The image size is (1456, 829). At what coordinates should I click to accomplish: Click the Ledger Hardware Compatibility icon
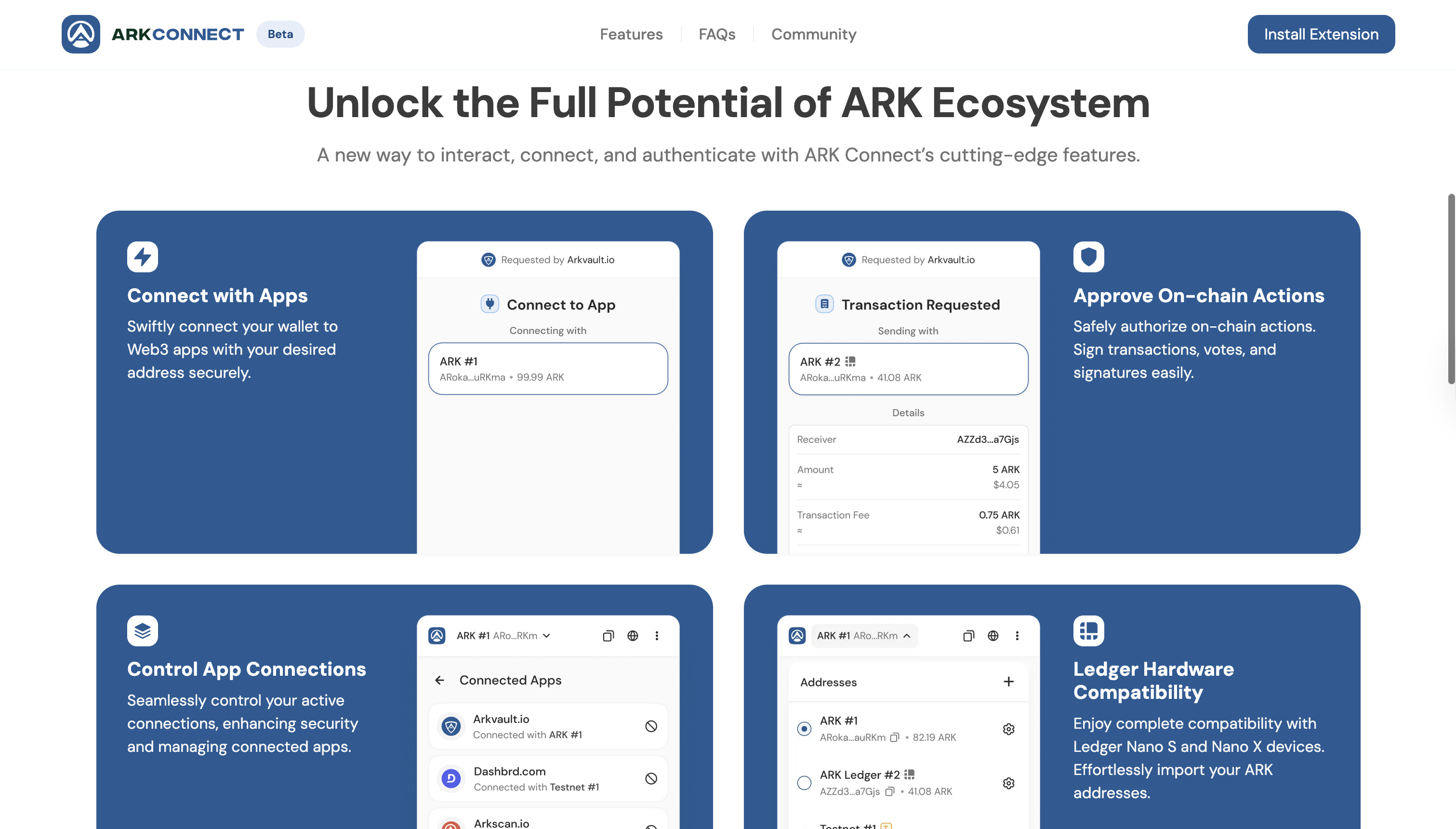point(1088,631)
